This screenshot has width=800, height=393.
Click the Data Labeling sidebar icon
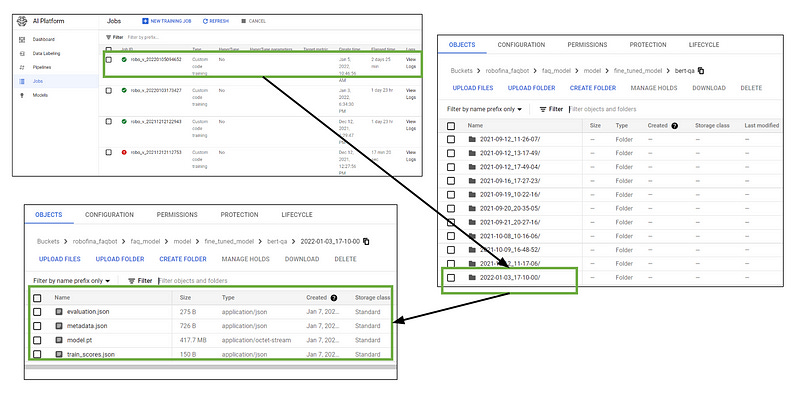21,53
